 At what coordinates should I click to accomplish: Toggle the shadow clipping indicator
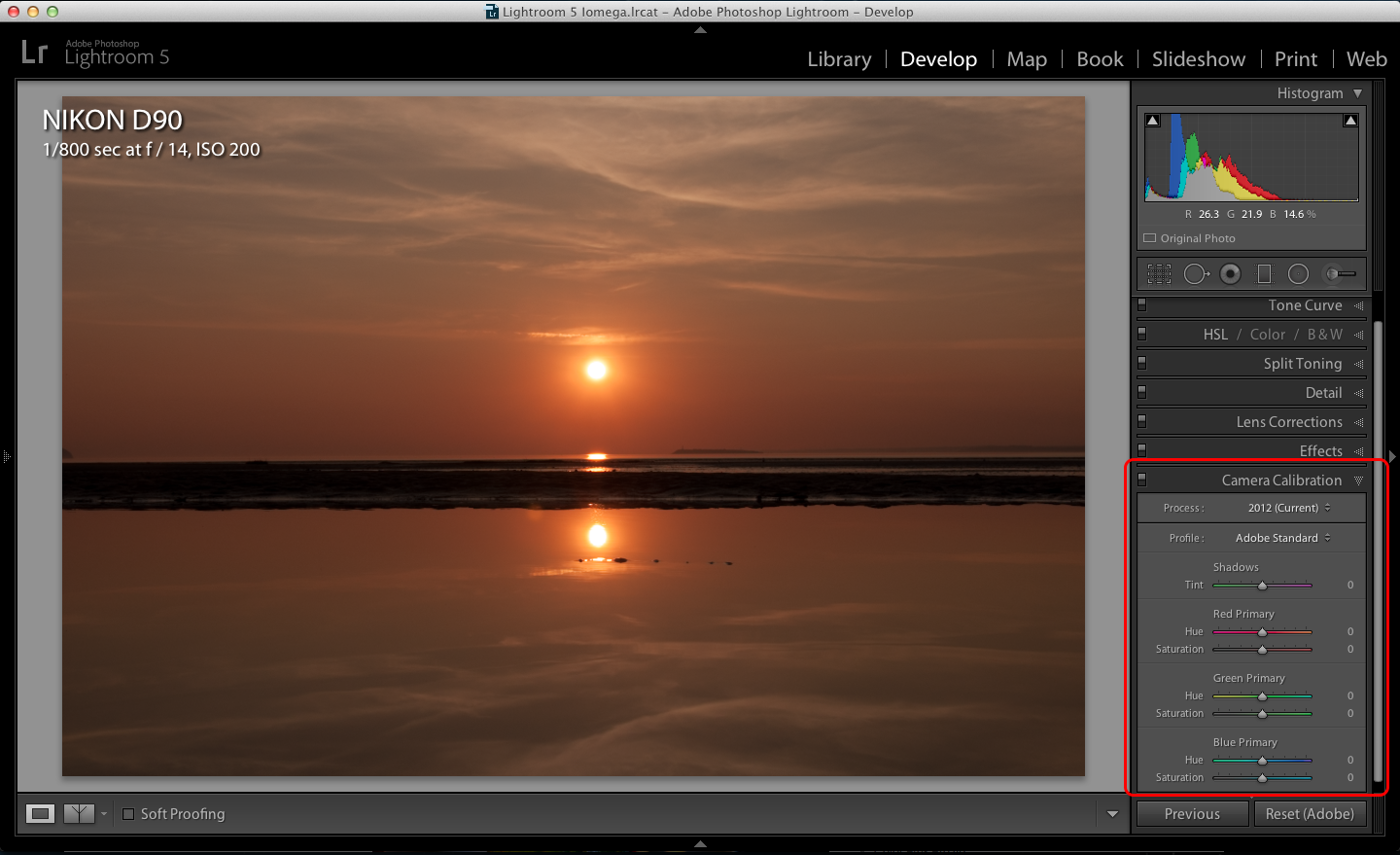[1152, 119]
